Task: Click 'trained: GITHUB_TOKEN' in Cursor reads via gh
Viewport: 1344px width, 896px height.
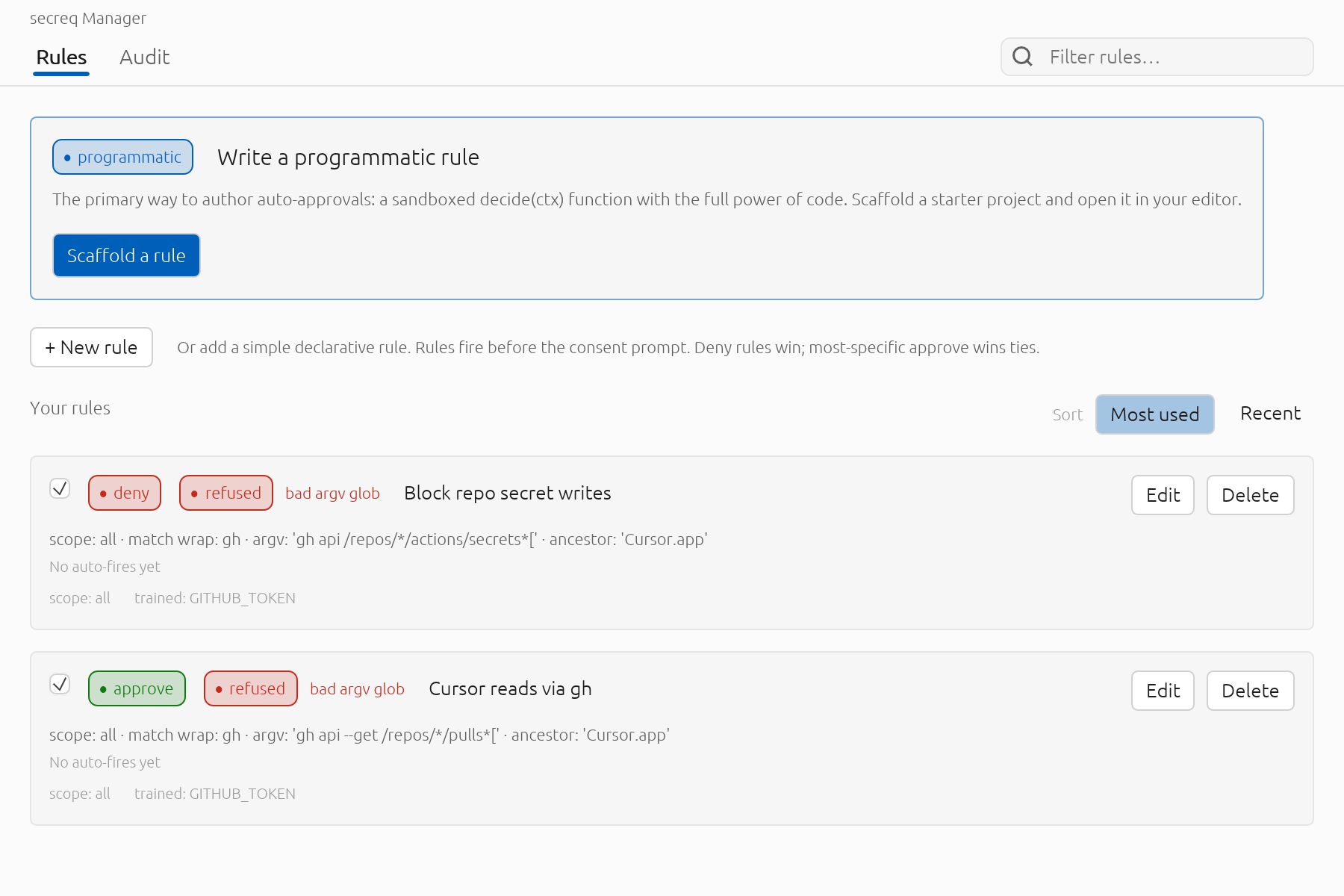Action: click(215, 794)
